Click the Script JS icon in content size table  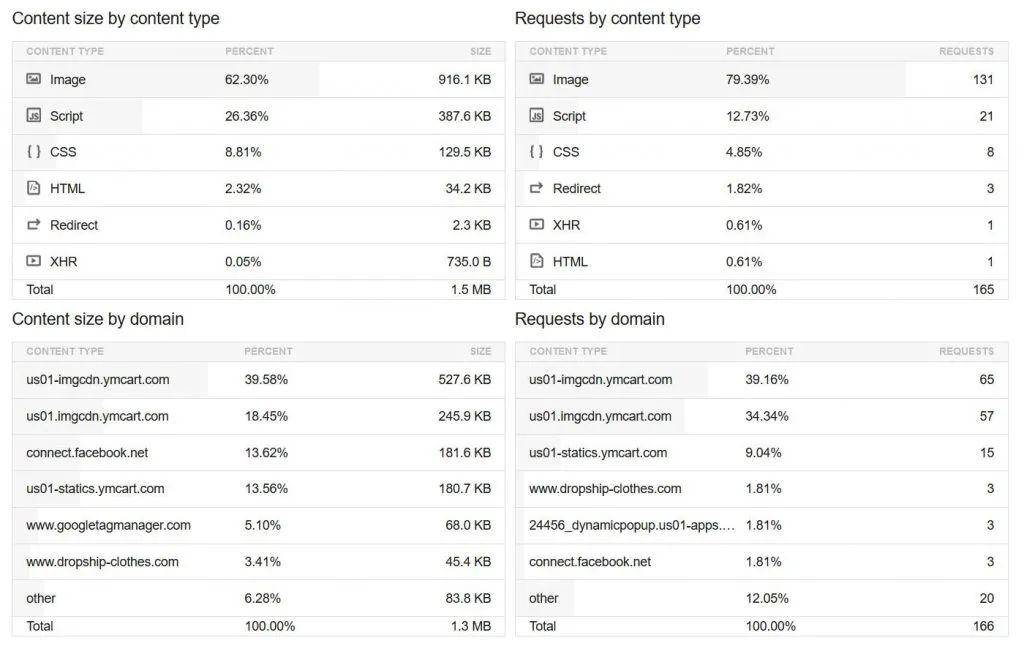(x=33, y=116)
